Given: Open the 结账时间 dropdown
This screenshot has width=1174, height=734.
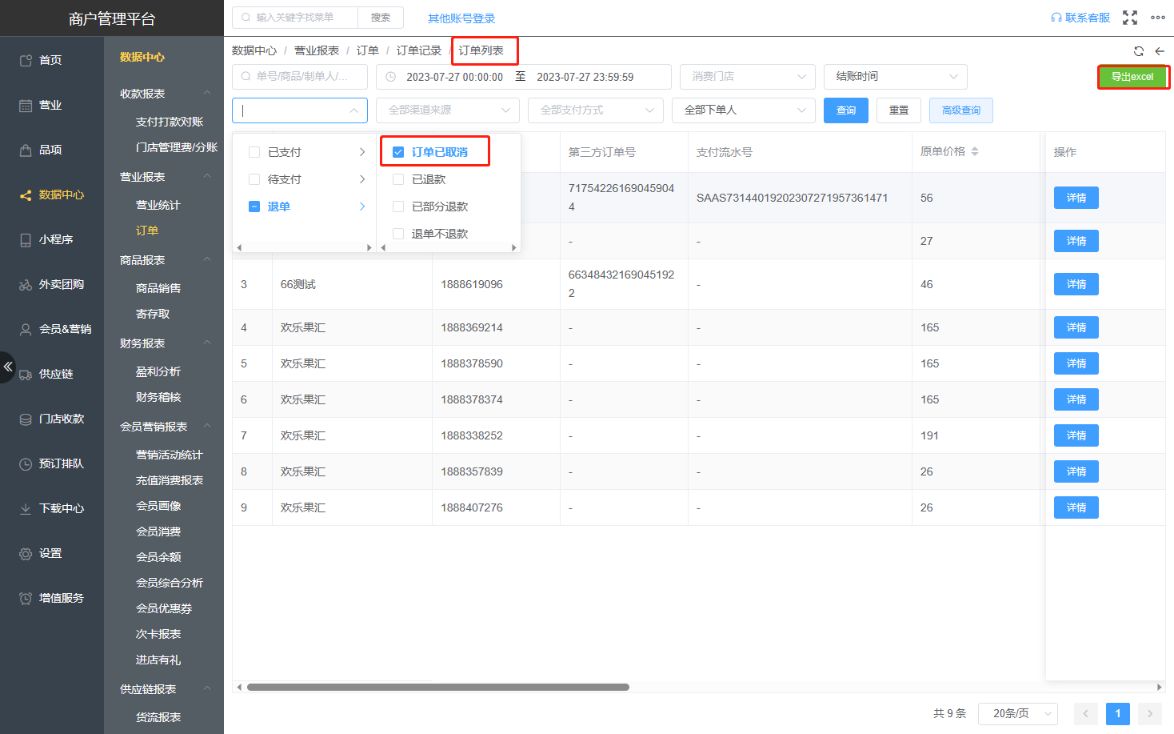Looking at the screenshot, I should (895, 76).
